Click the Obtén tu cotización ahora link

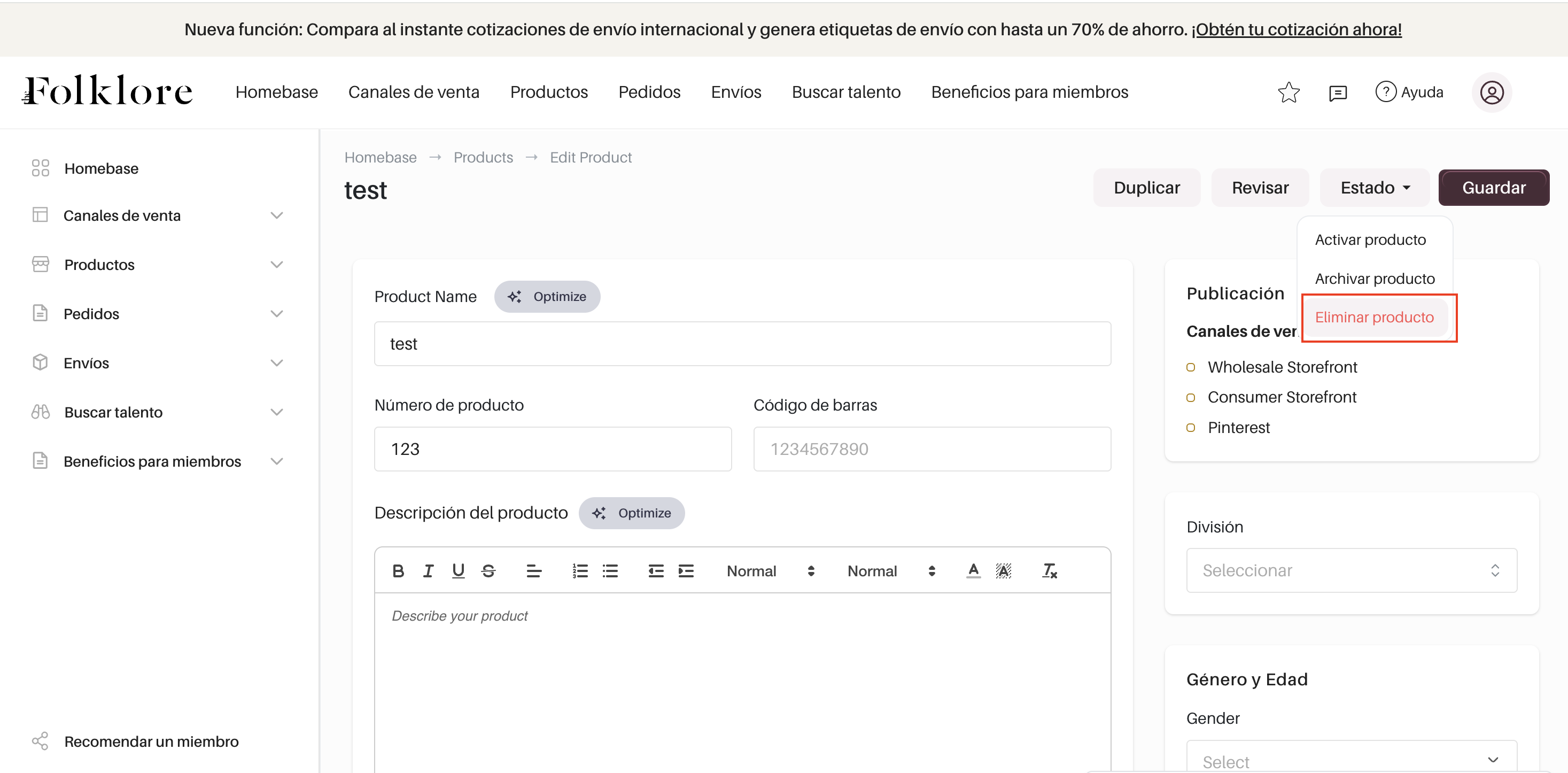tap(1296, 29)
